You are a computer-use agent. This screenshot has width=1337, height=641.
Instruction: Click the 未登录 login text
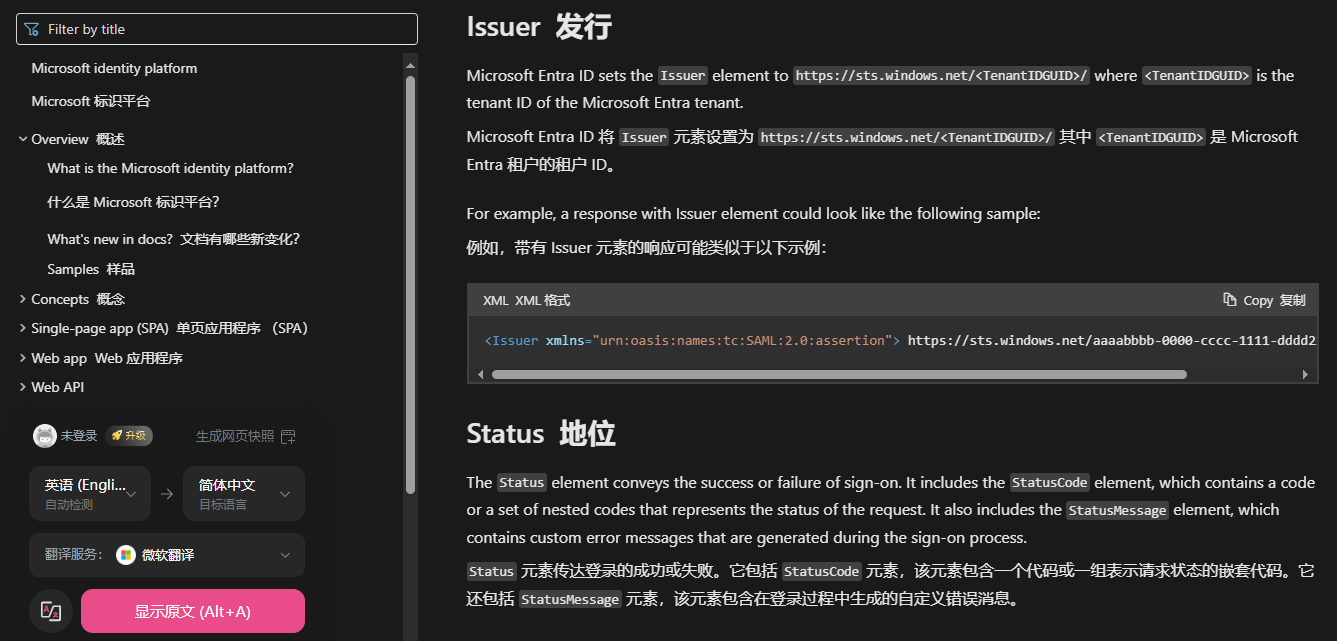pyautogui.click(x=79, y=436)
